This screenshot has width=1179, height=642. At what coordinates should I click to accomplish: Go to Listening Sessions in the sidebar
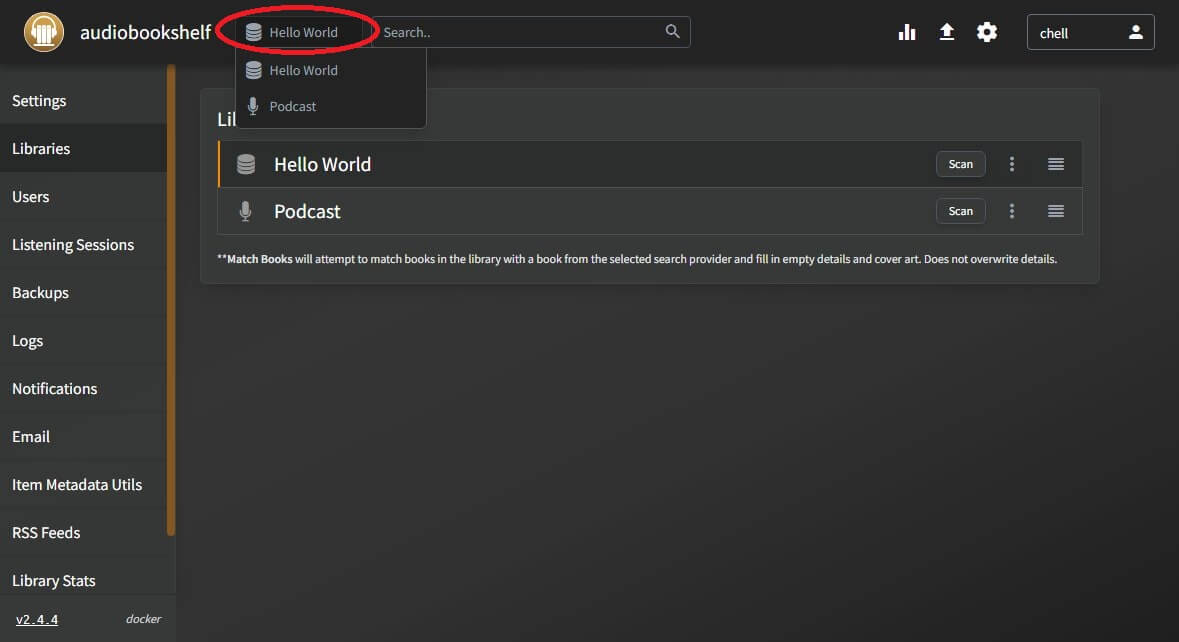click(x=83, y=245)
